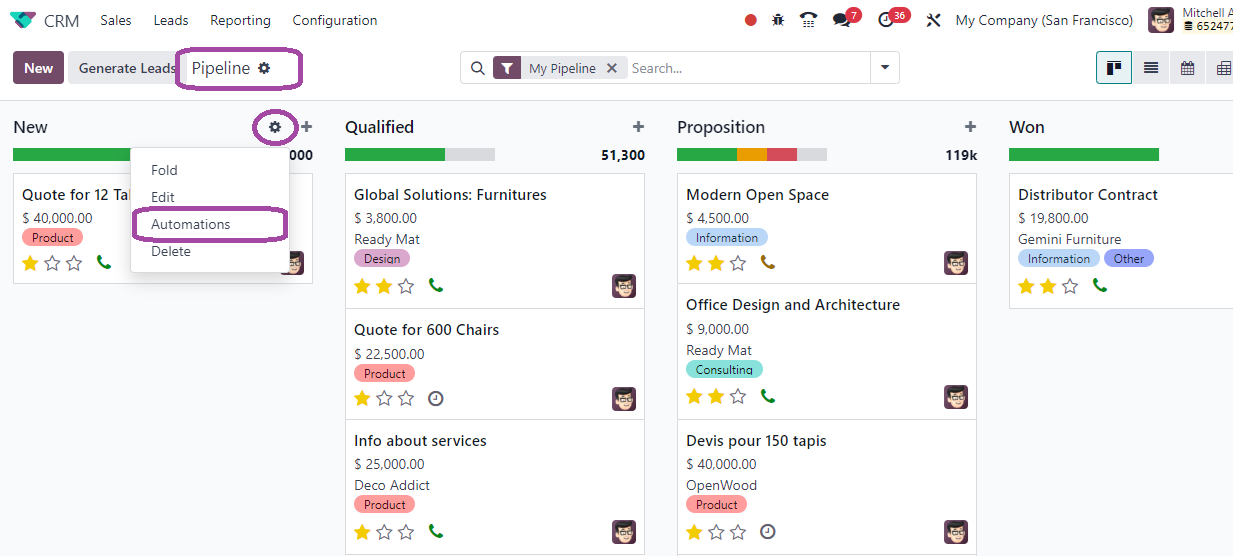
Task: Click the user avatar in the top bar
Action: pos(1161,20)
